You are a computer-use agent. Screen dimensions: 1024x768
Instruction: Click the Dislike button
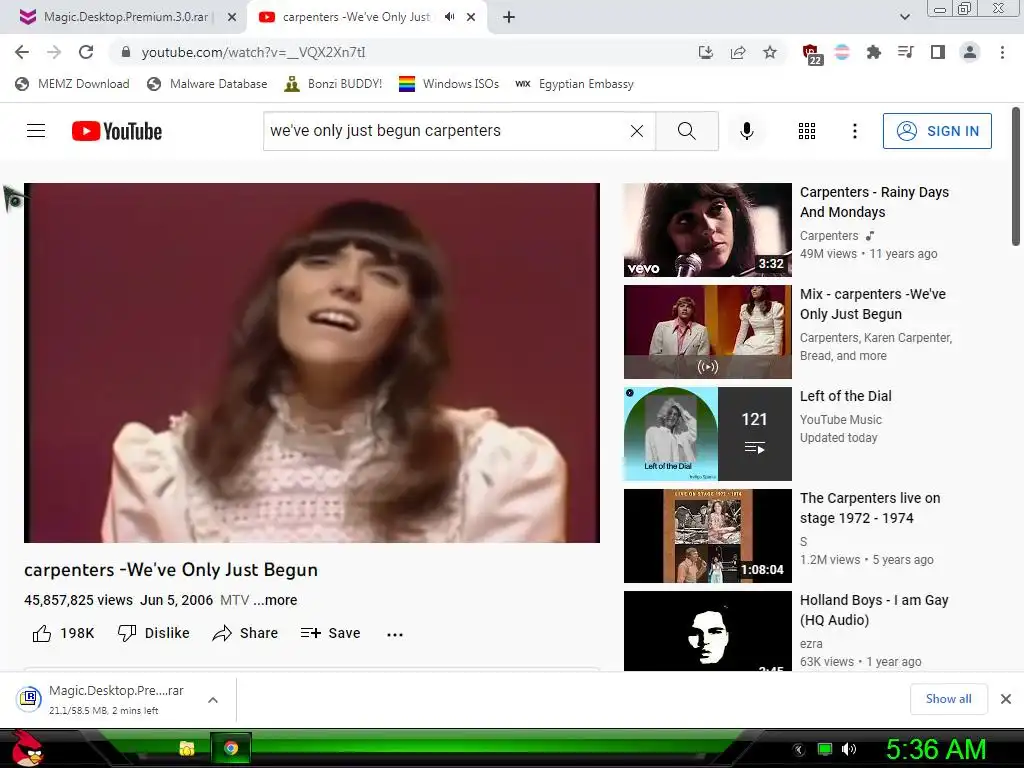[153, 633]
